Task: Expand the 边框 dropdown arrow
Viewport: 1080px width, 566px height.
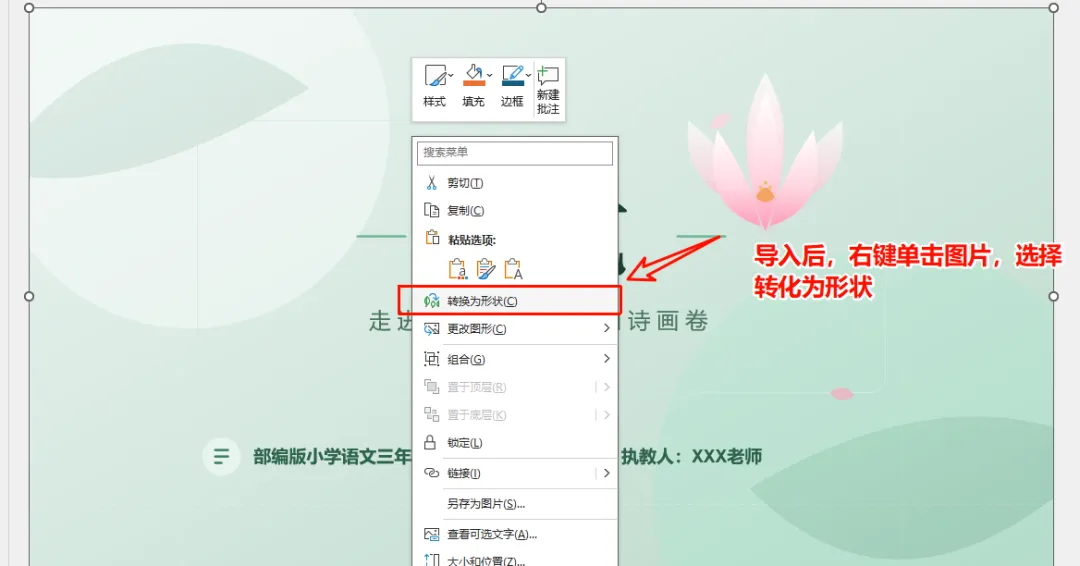Action: 528,75
